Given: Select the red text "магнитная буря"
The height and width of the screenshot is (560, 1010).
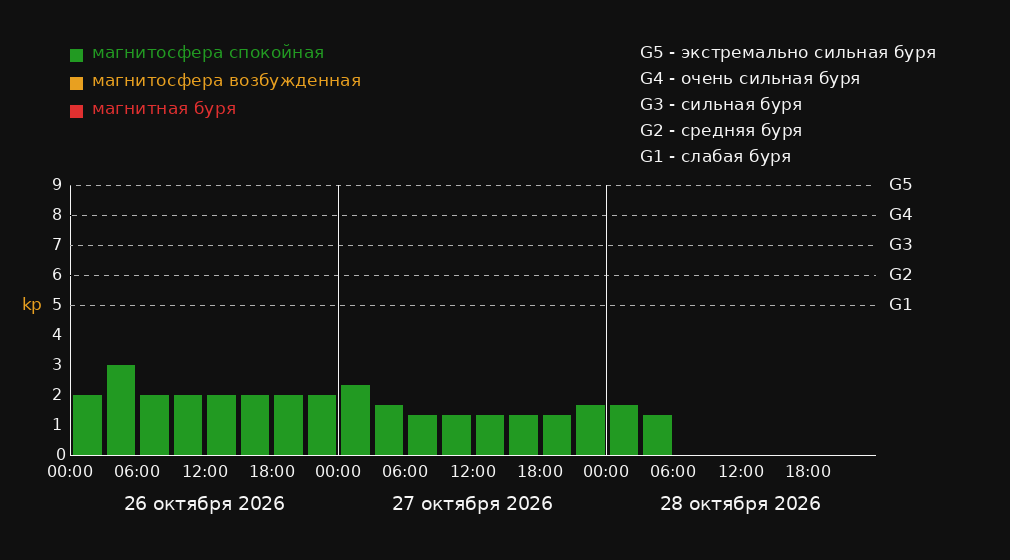Looking at the screenshot, I should point(164,109).
